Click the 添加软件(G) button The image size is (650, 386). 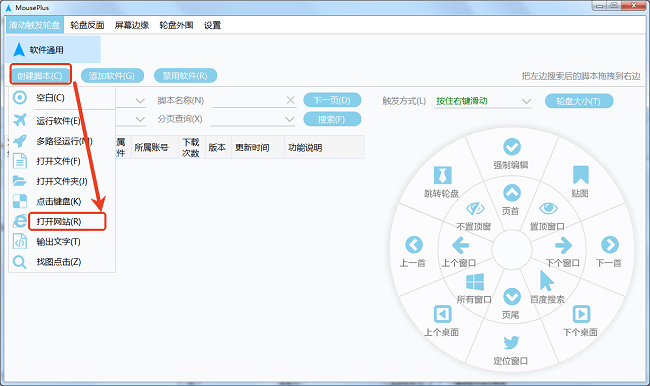click(x=112, y=75)
